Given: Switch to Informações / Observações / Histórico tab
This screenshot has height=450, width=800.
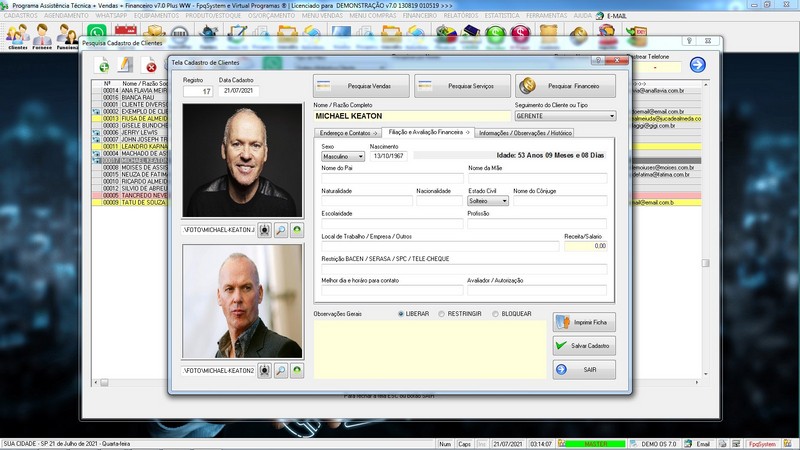Looking at the screenshot, I should (x=525, y=133).
